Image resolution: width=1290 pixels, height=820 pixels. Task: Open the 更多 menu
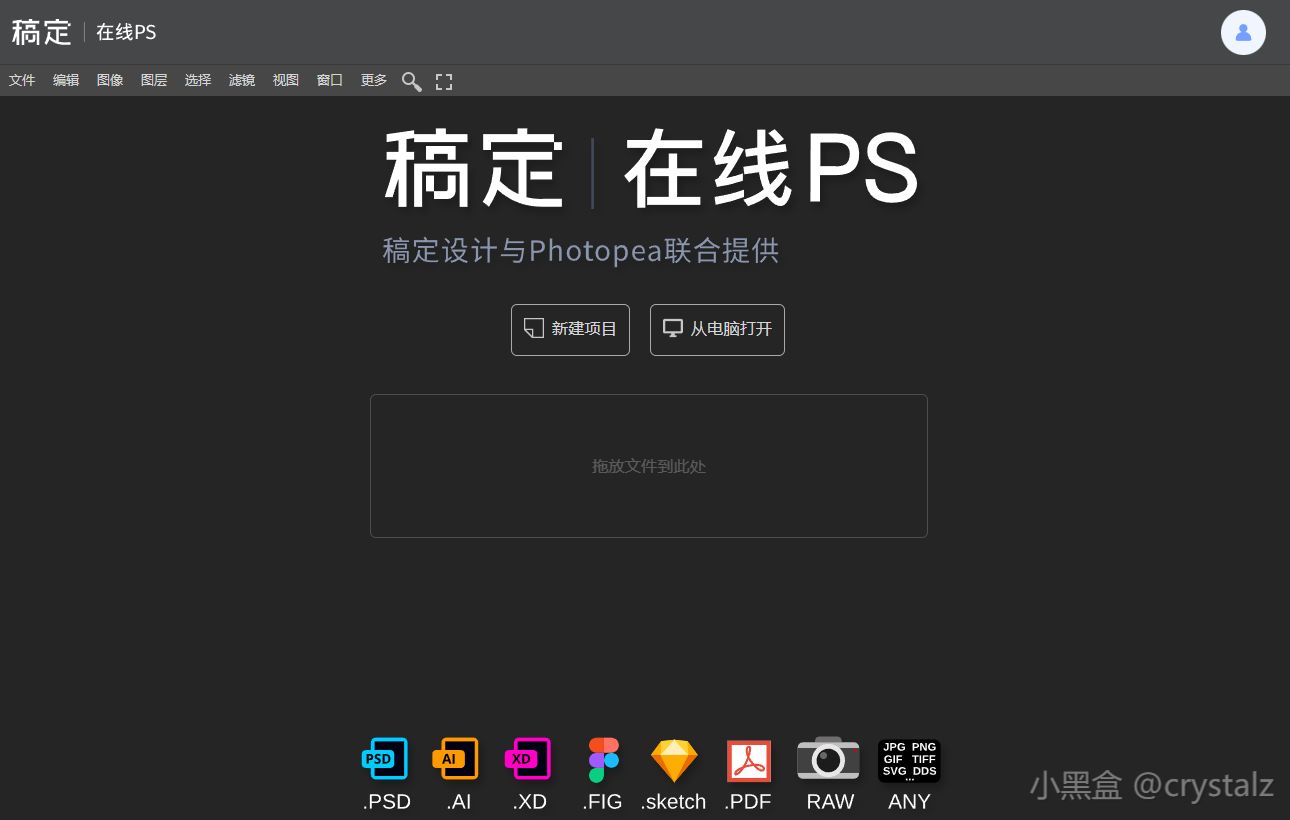point(374,80)
